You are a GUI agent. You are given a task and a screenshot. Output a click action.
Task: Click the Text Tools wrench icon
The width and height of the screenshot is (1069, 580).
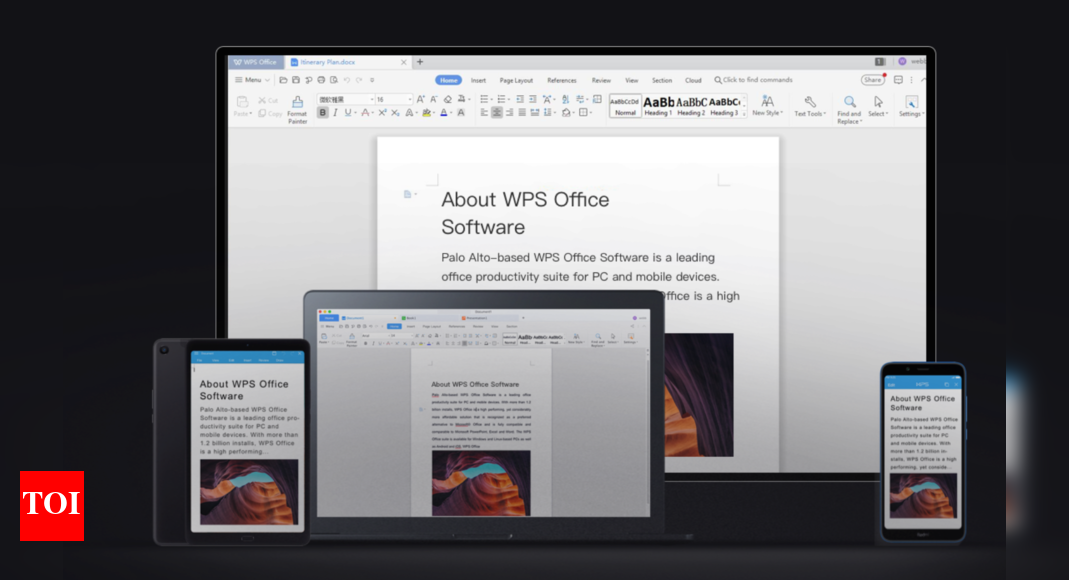(809, 102)
